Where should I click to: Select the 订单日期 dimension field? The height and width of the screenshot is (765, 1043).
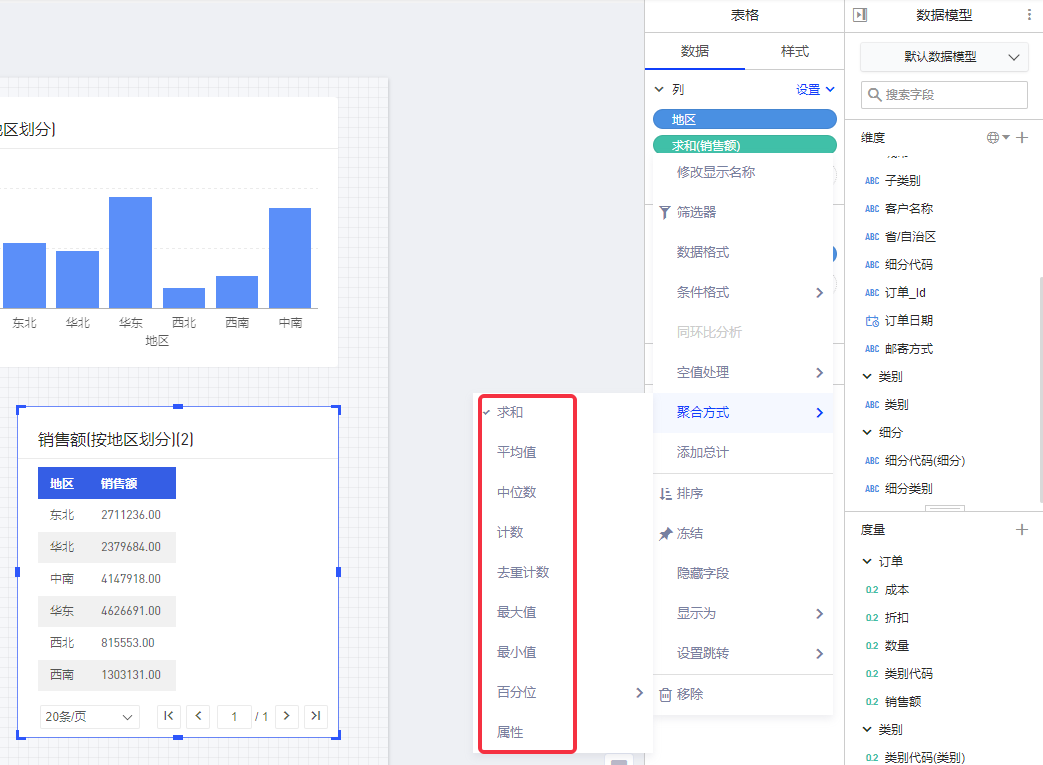click(908, 321)
